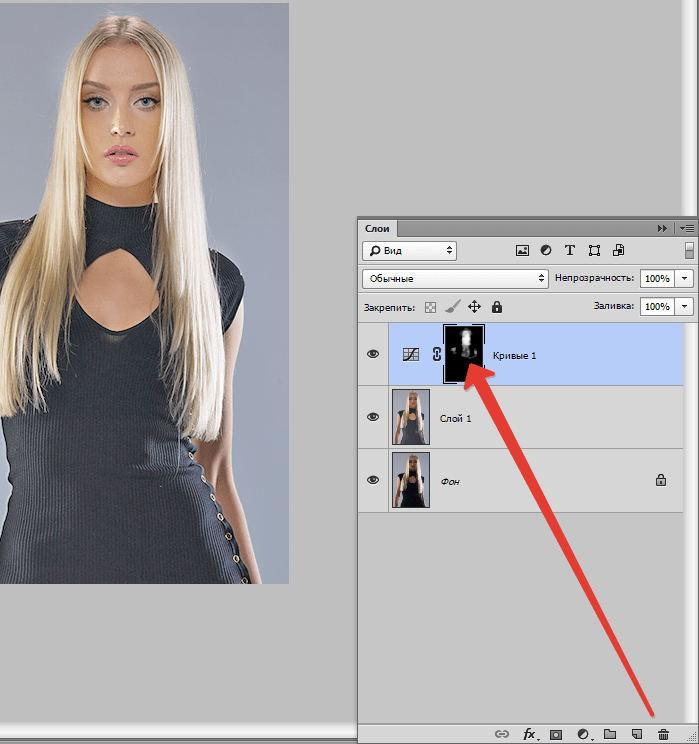Select the Слой 1 layer thumbnail

pos(411,417)
